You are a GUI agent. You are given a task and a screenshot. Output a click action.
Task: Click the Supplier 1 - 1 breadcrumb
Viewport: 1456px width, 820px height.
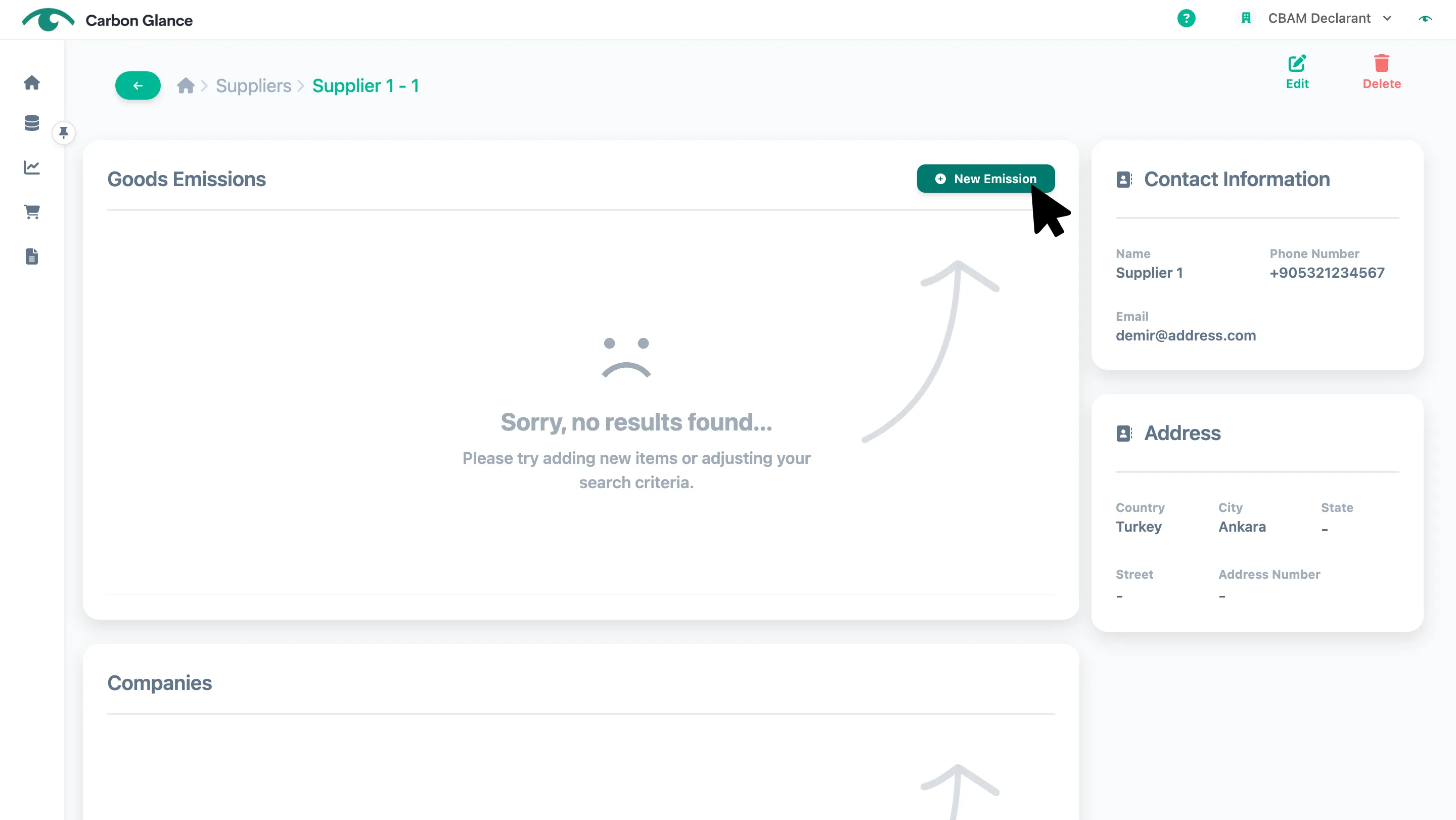click(x=366, y=85)
